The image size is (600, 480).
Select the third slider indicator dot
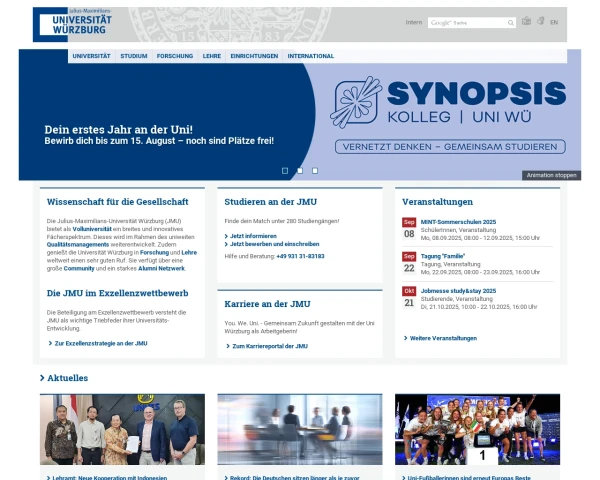[x=315, y=171]
